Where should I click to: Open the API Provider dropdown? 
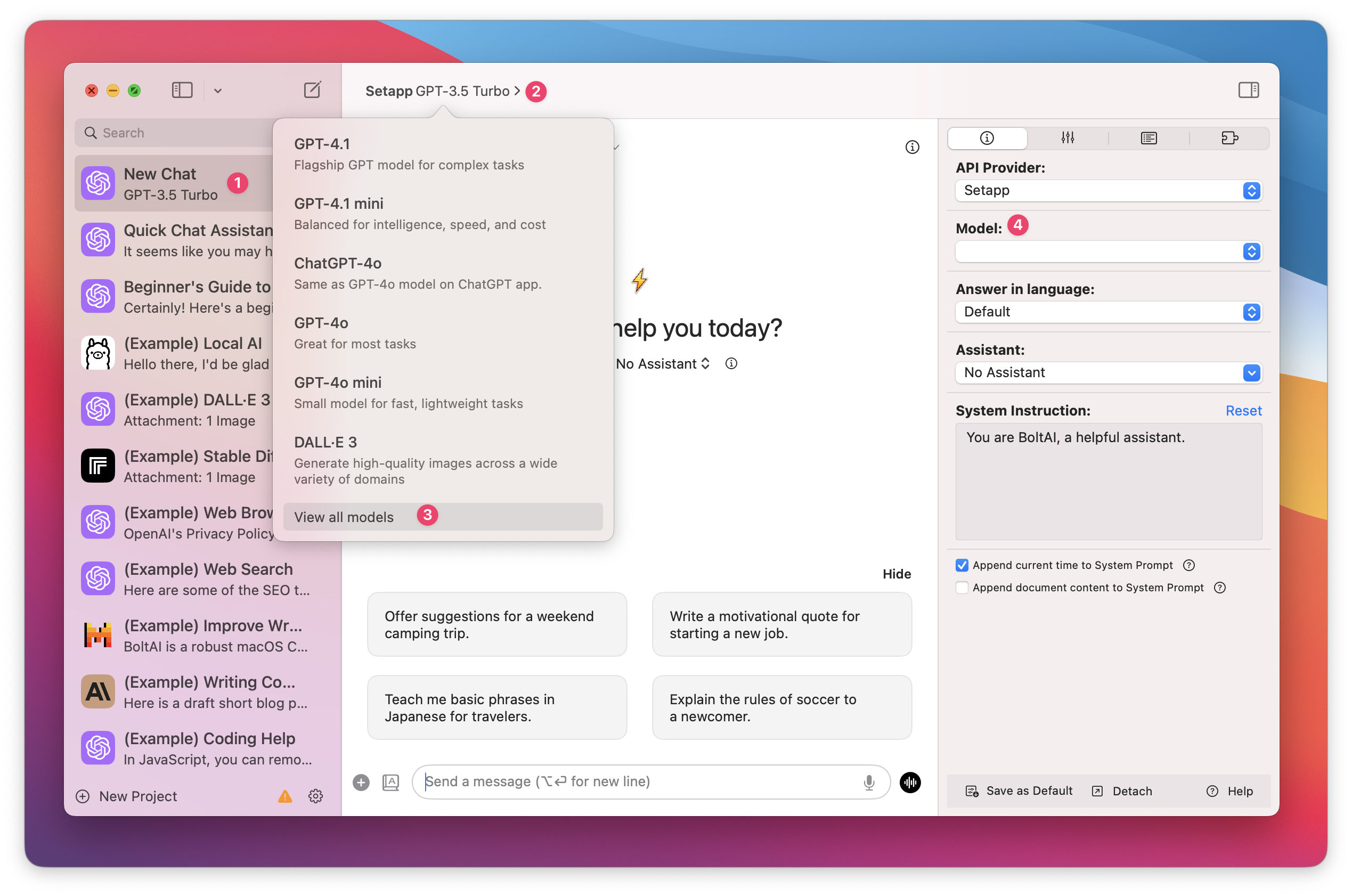(x=1107, y=191)
